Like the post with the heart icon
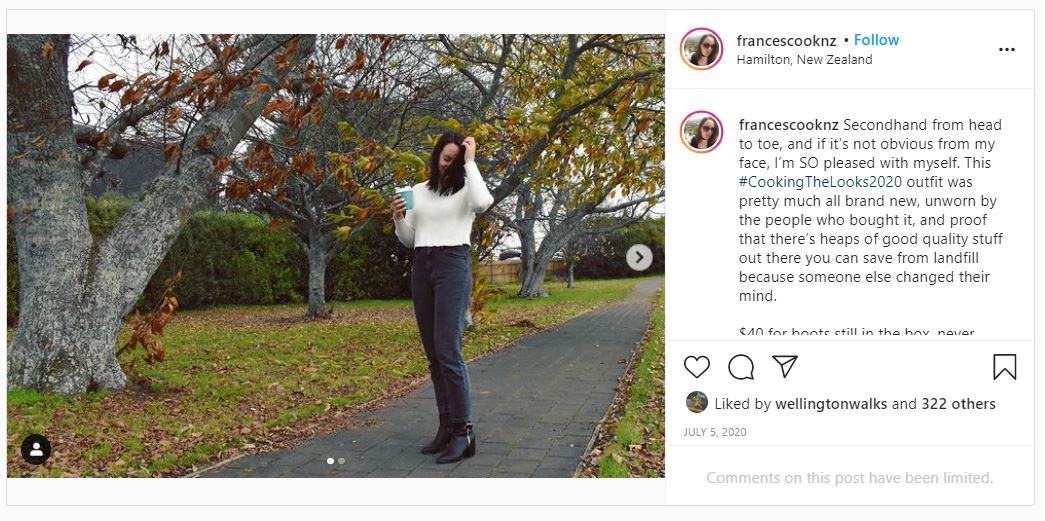The width and height of the screenshot is (1045, 521). pos(697,367)
